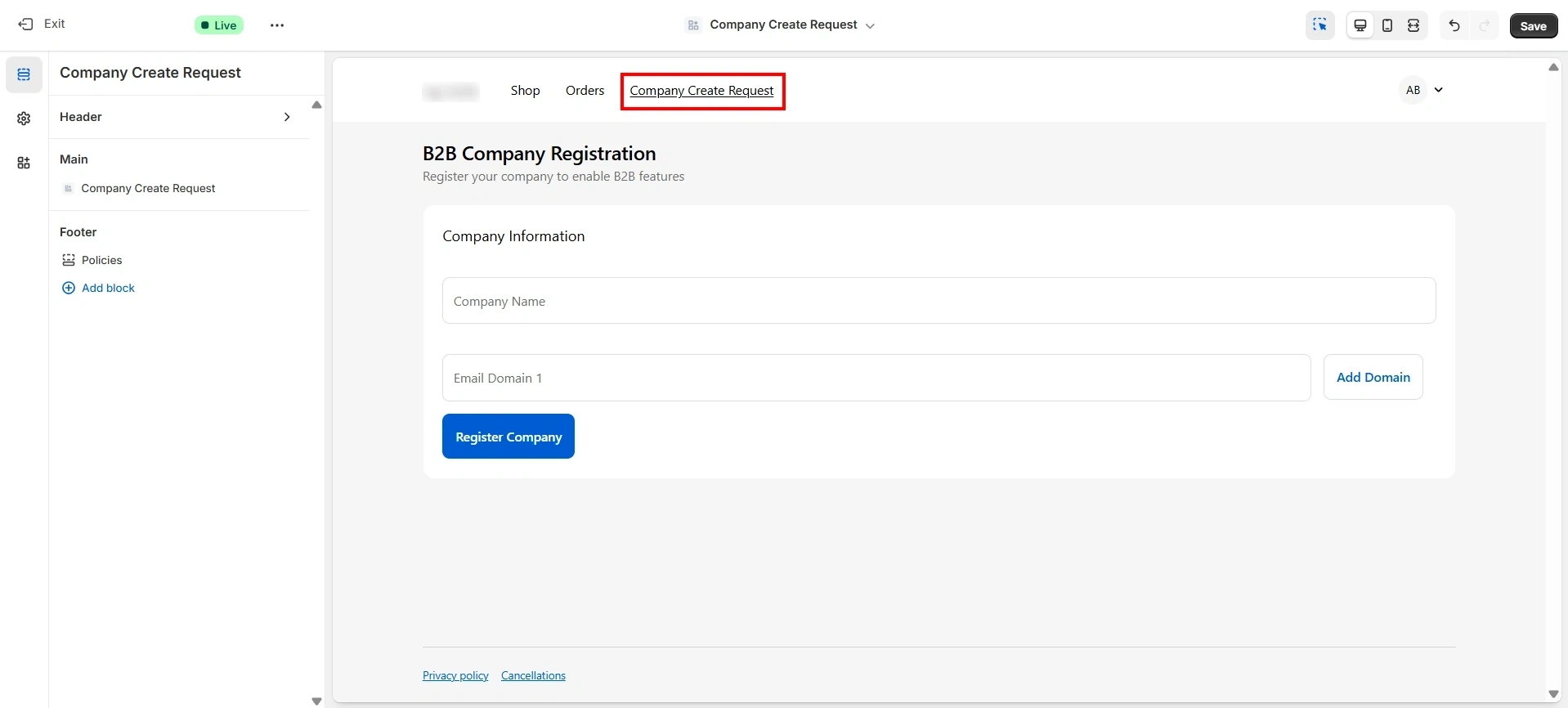Open the Shop navigation link
This screenshot has height=708, width=1568.
pos(525,91)
